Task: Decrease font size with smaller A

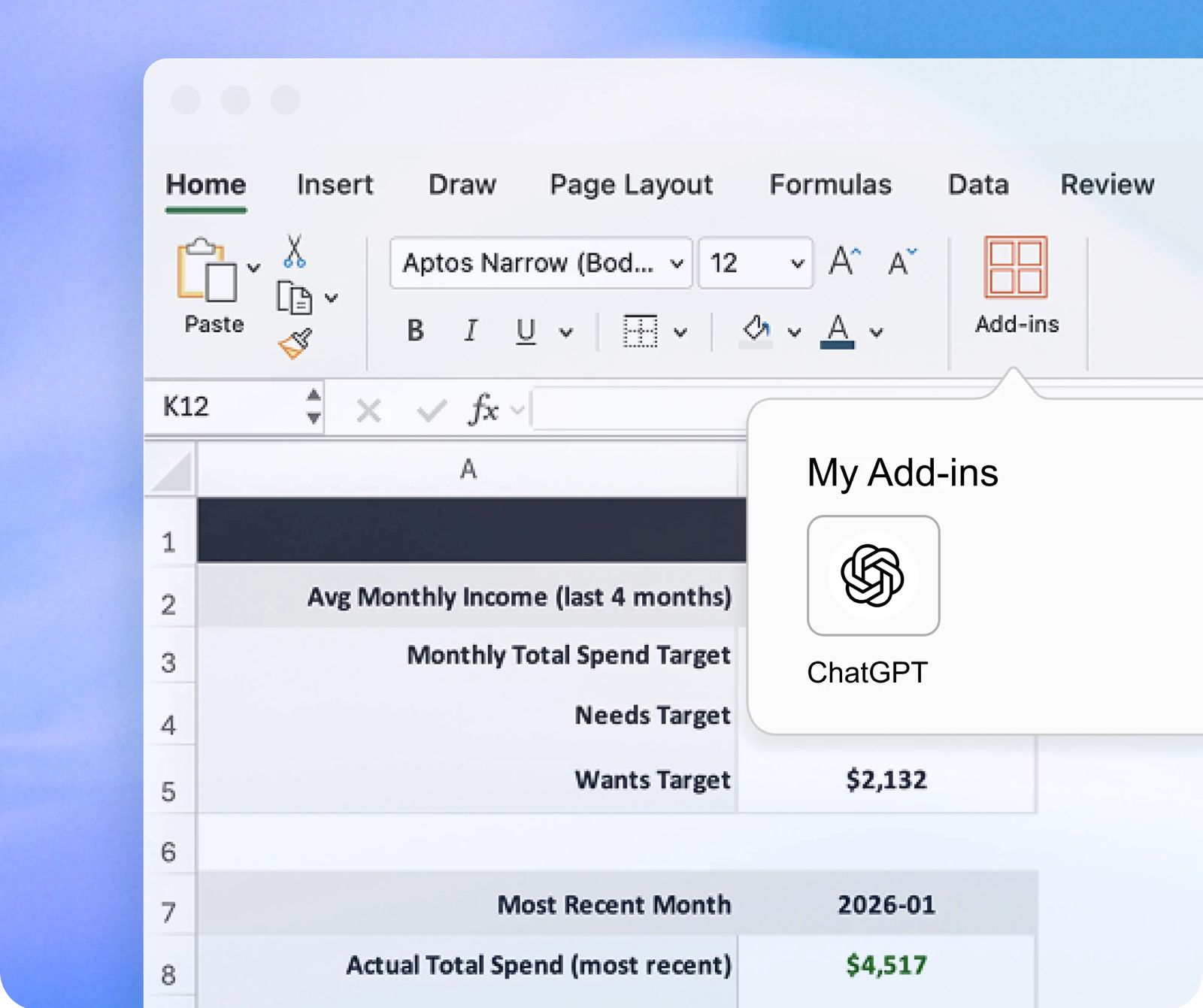Action: click(901, 262)
